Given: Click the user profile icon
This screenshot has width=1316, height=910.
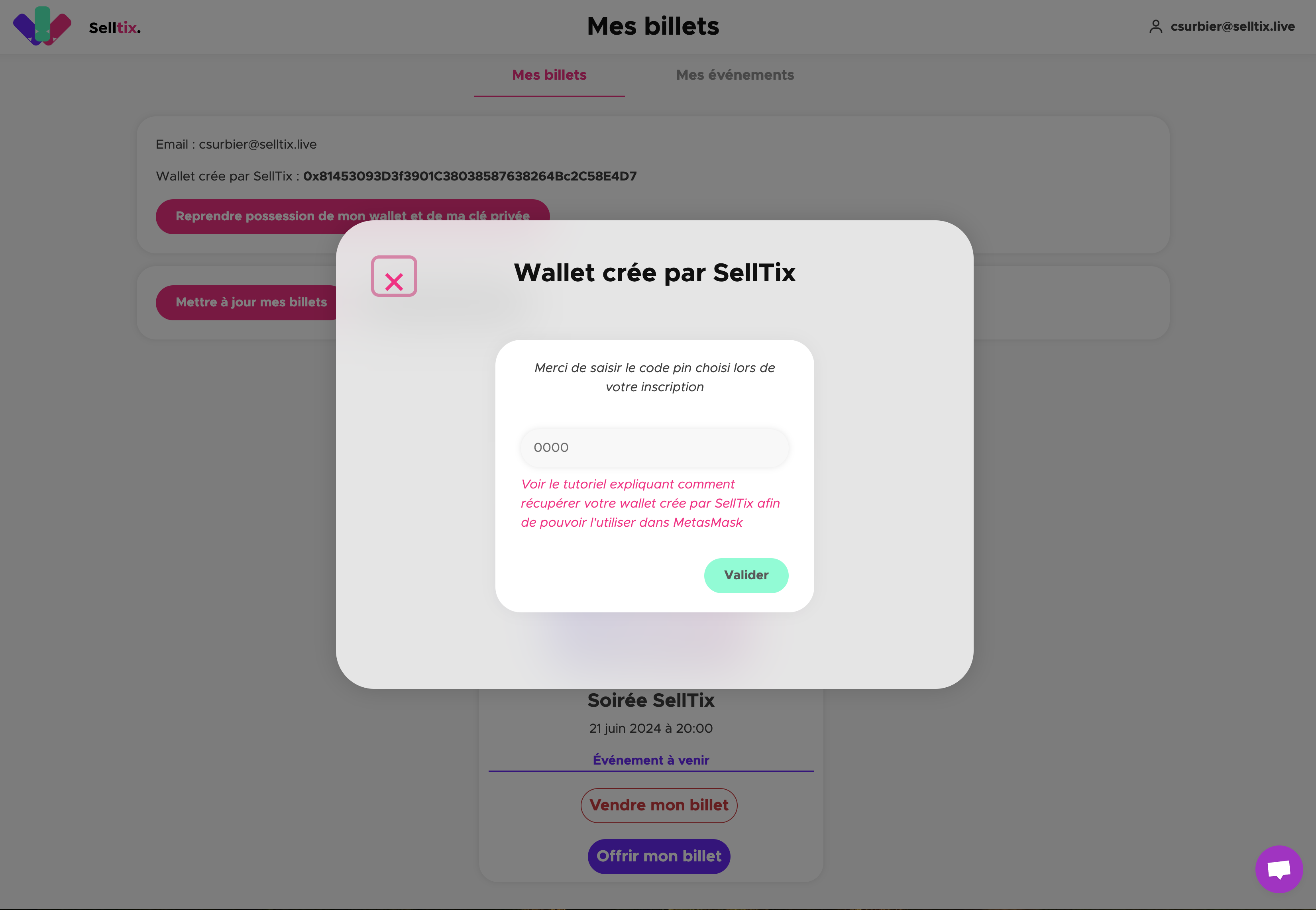Looking at the screenshot, I should [1155, 27].
